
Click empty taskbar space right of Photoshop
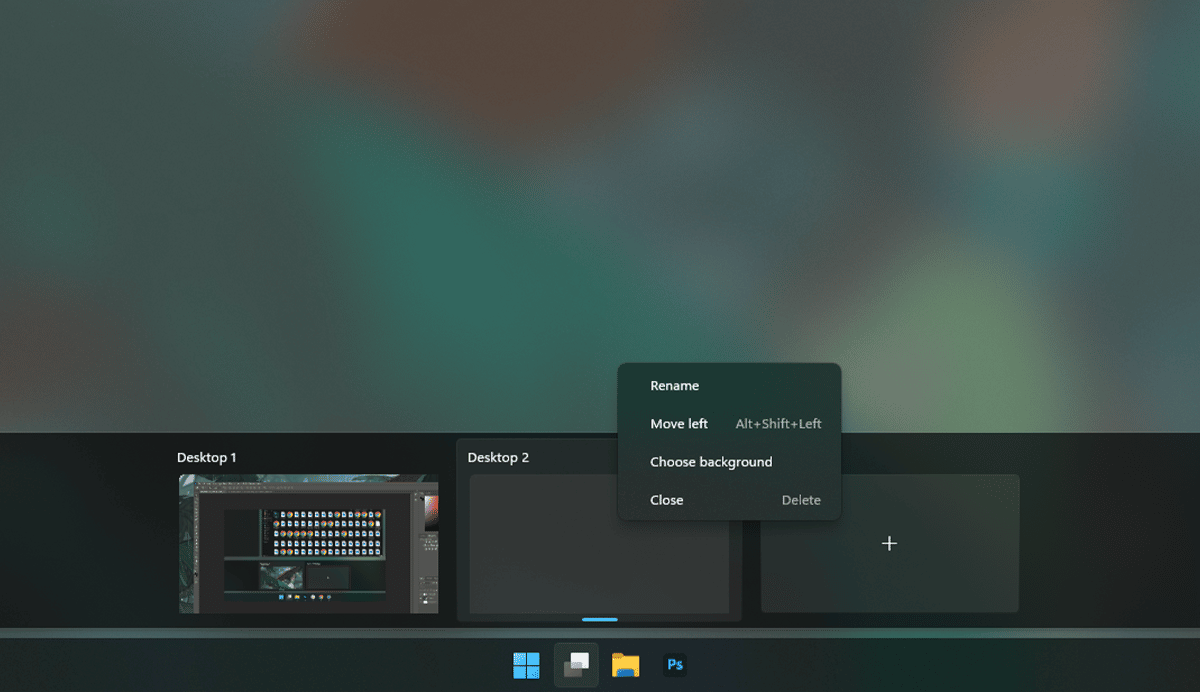pyautogui.click(x=900, y=665)
